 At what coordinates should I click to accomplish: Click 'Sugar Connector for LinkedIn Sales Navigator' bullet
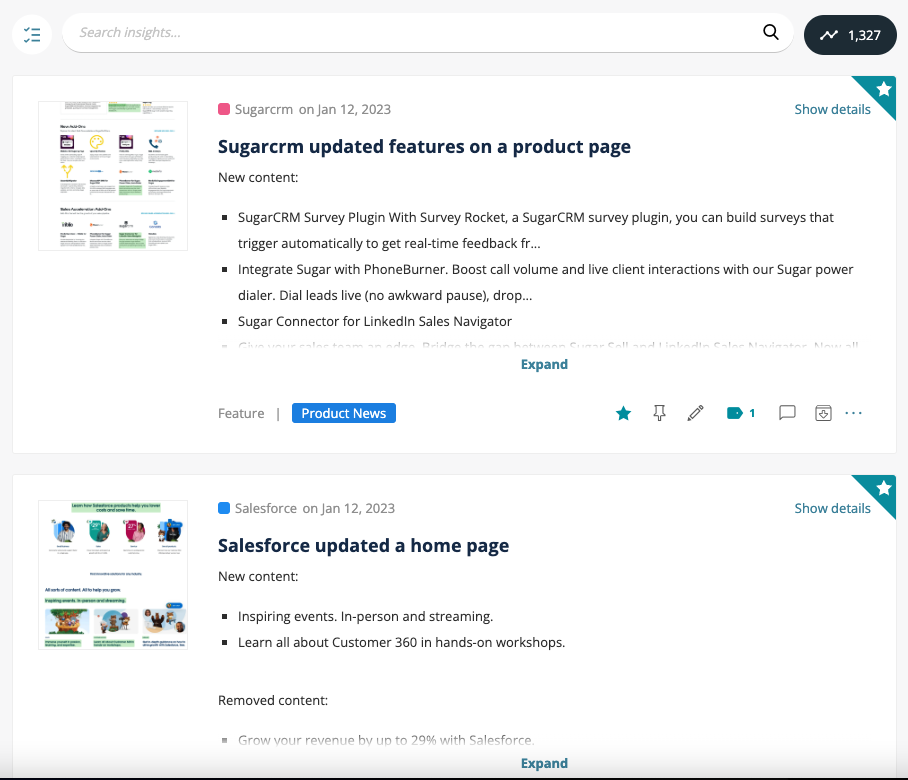(x=375, y=321)
